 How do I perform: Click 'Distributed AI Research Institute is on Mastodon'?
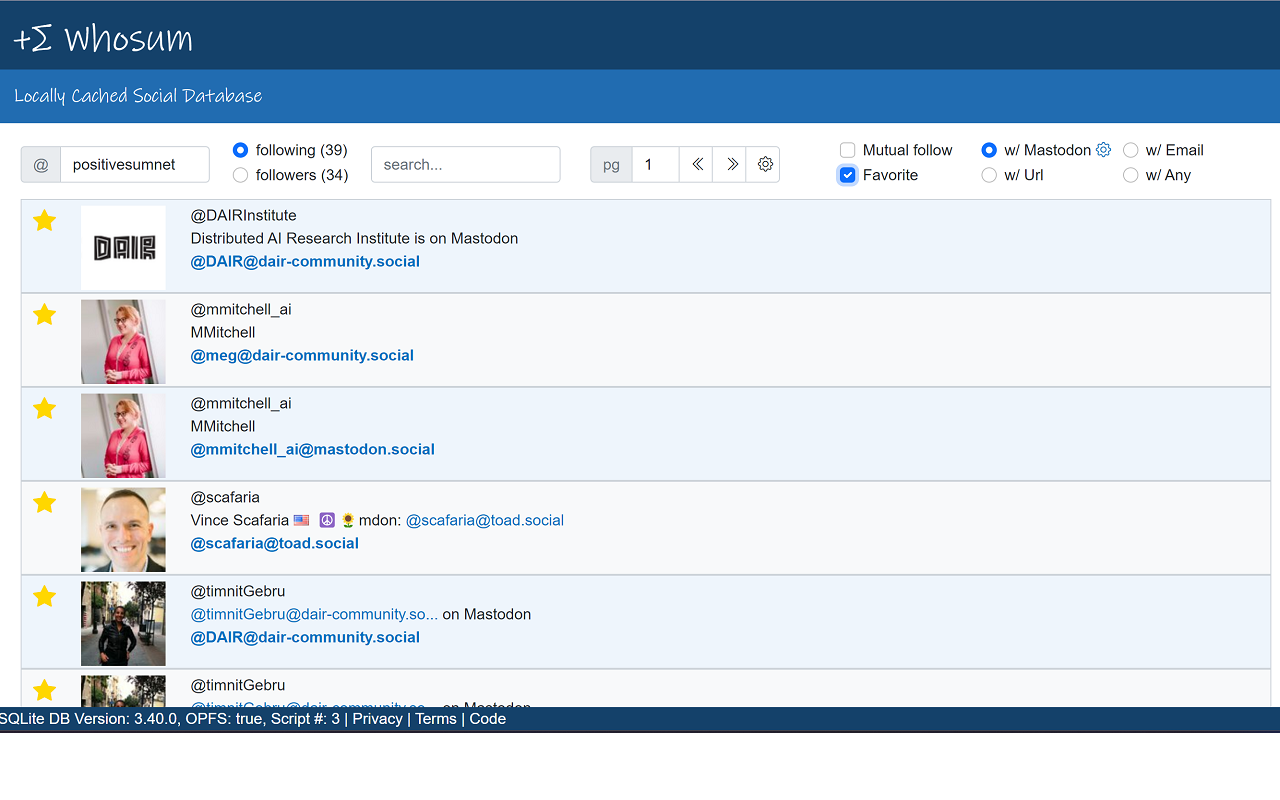(x=354, y=238)
